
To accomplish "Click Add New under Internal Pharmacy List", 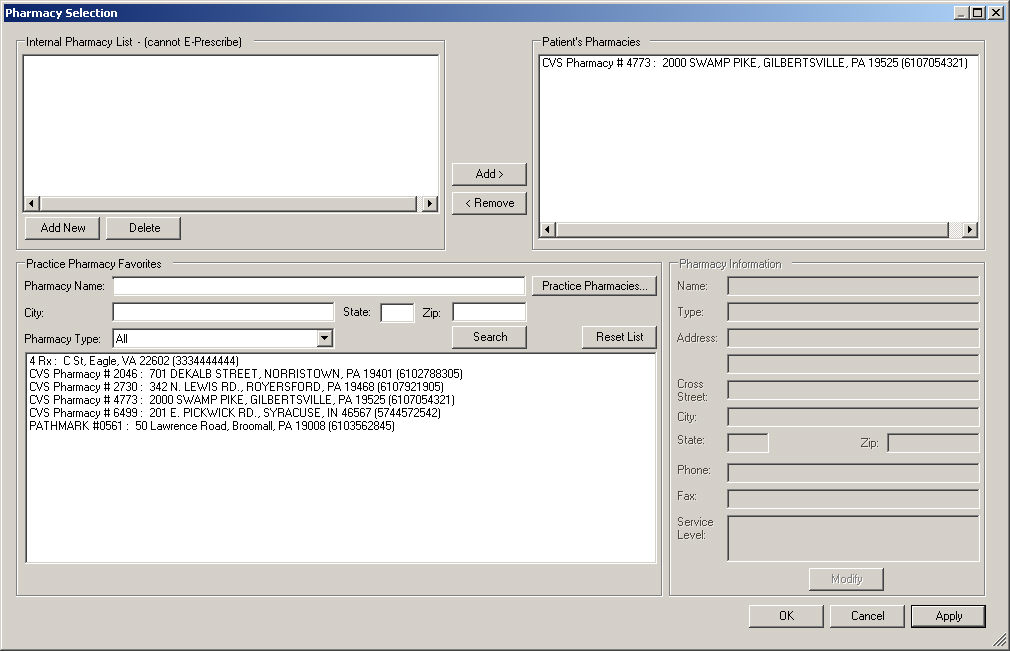I will [x=62, y=228].
